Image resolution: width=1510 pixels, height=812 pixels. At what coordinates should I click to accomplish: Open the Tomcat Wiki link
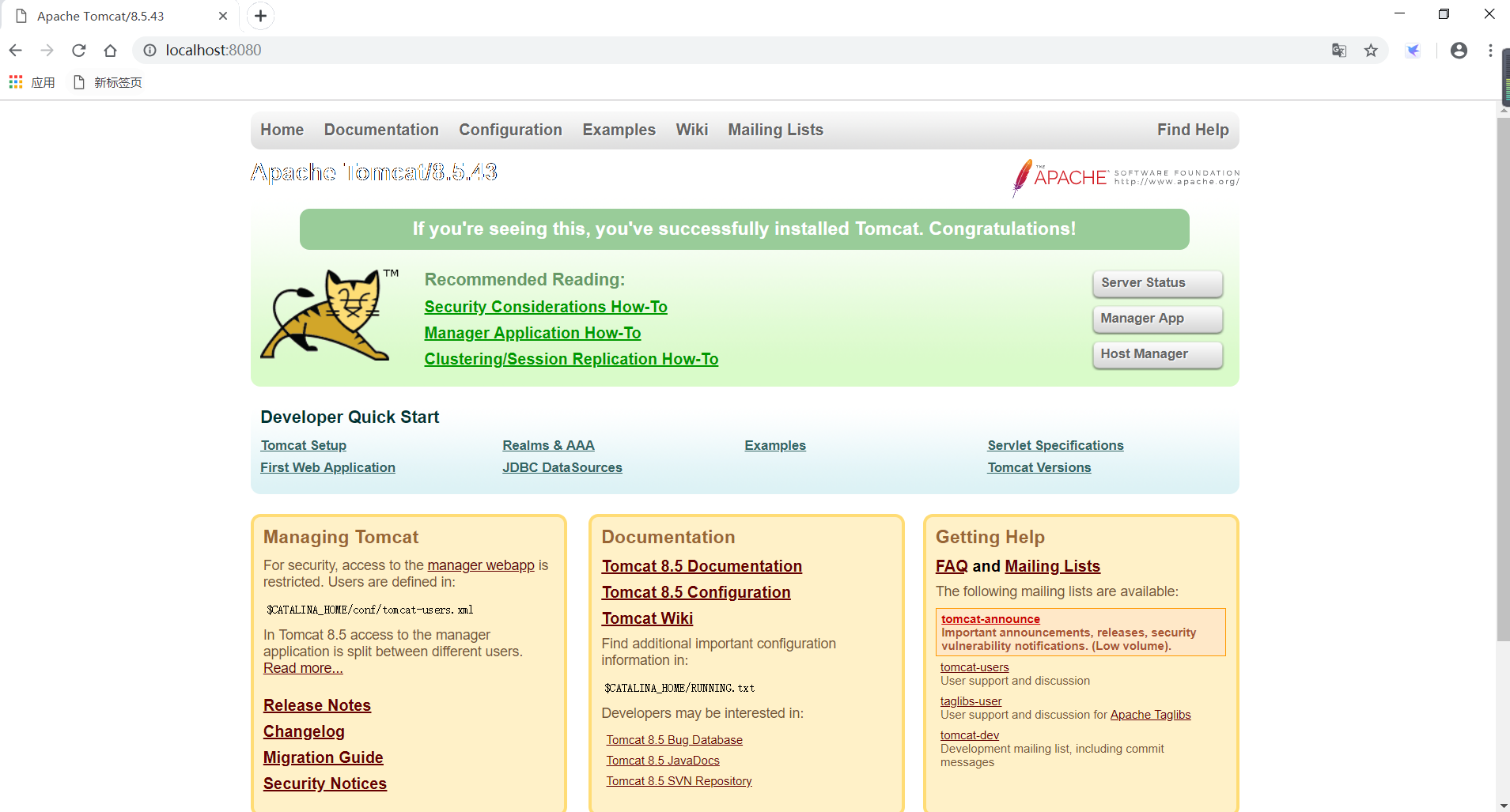pyautogui.click(x=647, y=618)
